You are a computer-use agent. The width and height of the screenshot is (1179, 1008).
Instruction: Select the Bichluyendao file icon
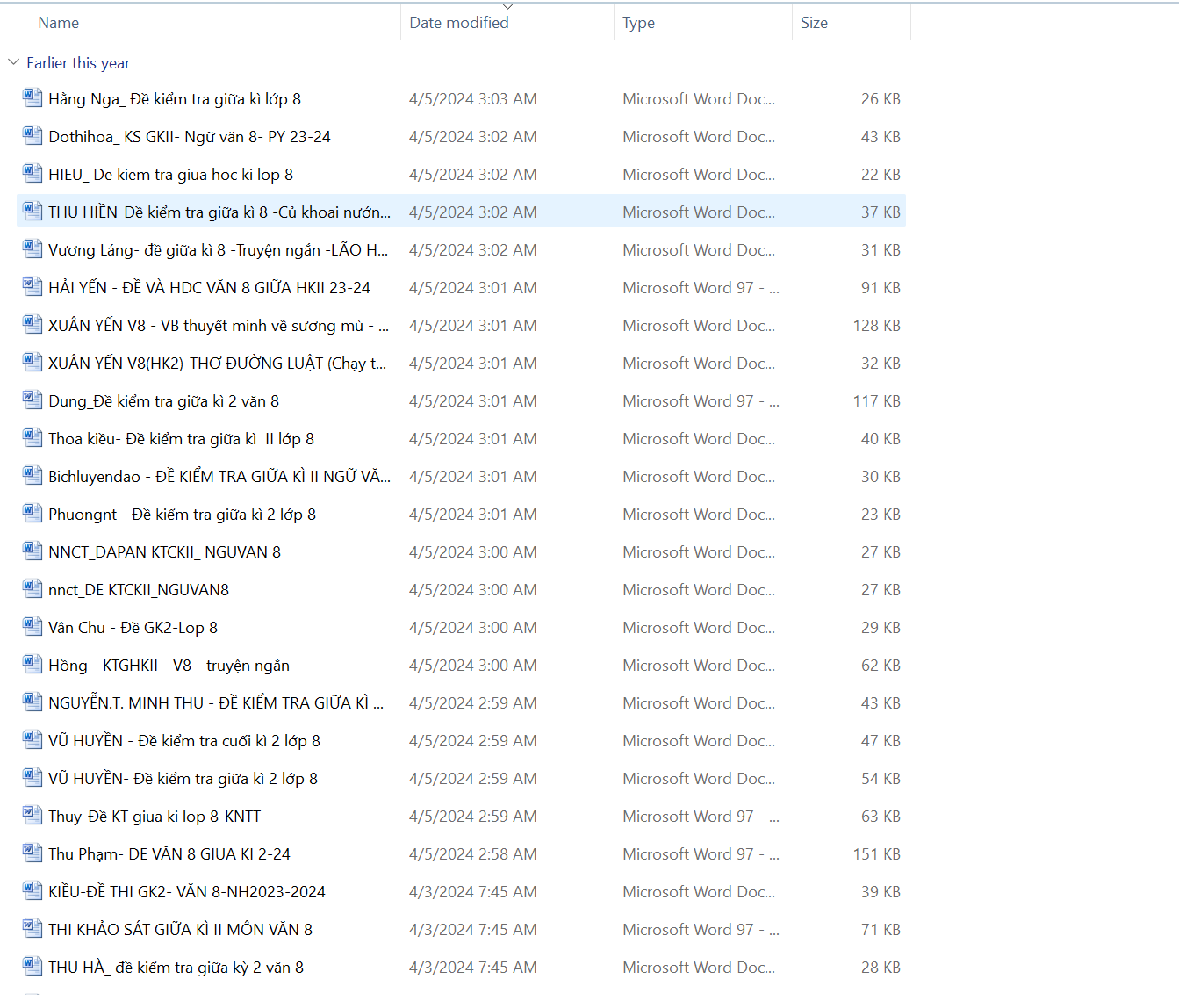click(x=32, y=475)
